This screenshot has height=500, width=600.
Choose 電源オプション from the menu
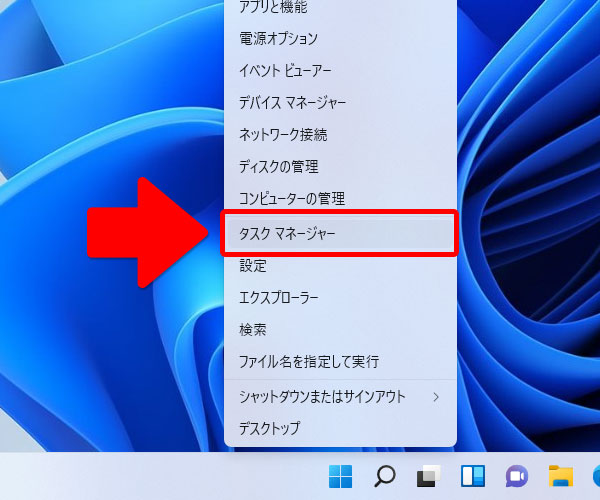coord(340,38)
